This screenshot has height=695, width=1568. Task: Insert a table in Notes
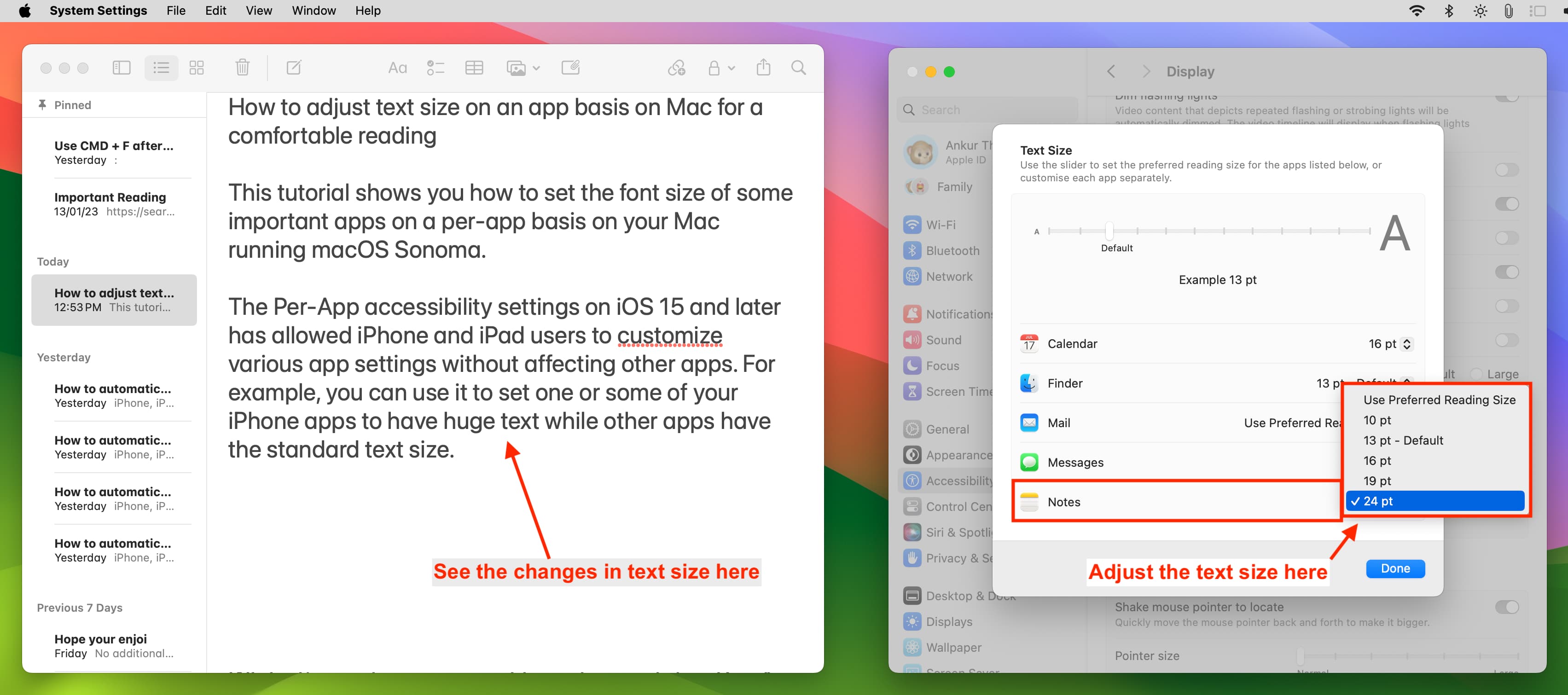[x=474, y=68]
